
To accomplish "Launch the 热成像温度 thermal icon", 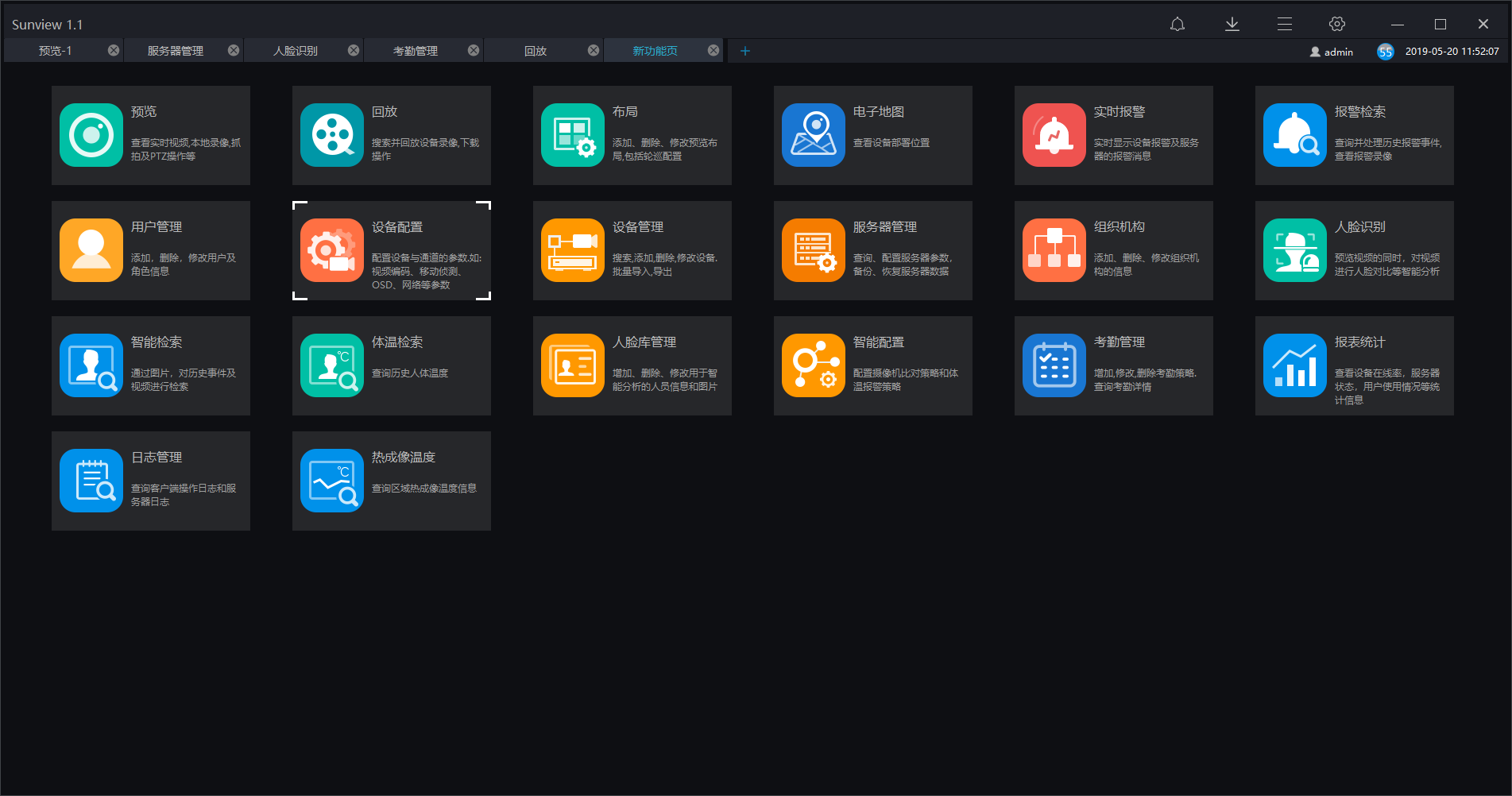I will 332,481.
